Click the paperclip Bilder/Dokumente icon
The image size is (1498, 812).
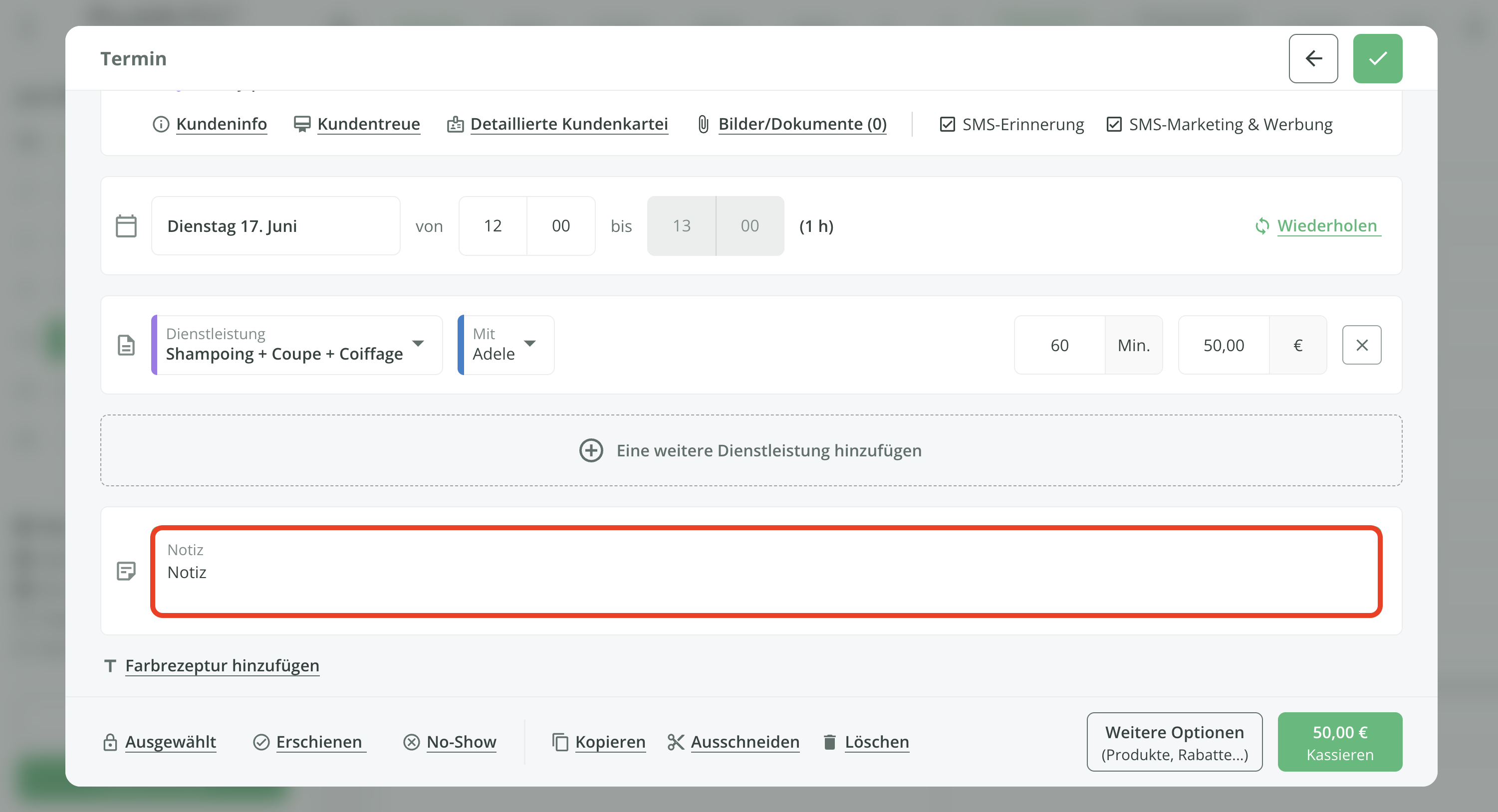click(703, 124)
